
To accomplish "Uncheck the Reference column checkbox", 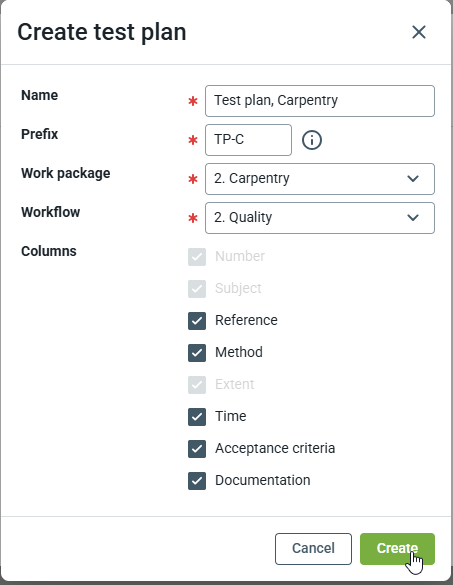I will click(197, 320).
